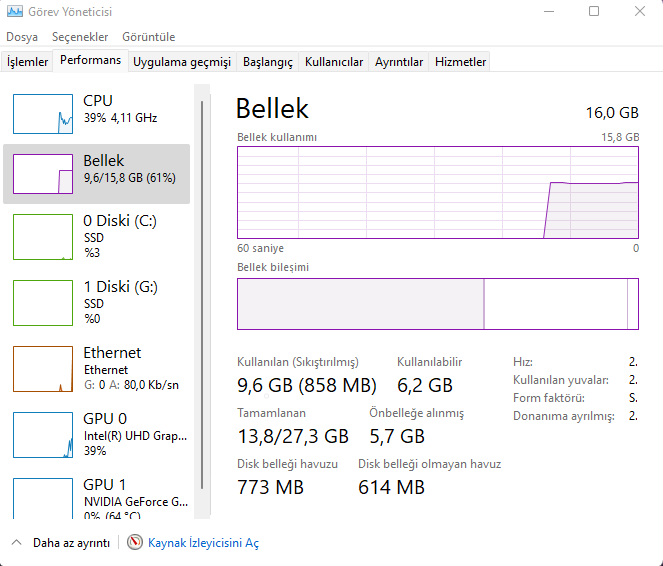Screen dimensions: 663x566
Task: Select the GPU 1 NVIDIA graph thumbnail
Action: pos(43,496)
